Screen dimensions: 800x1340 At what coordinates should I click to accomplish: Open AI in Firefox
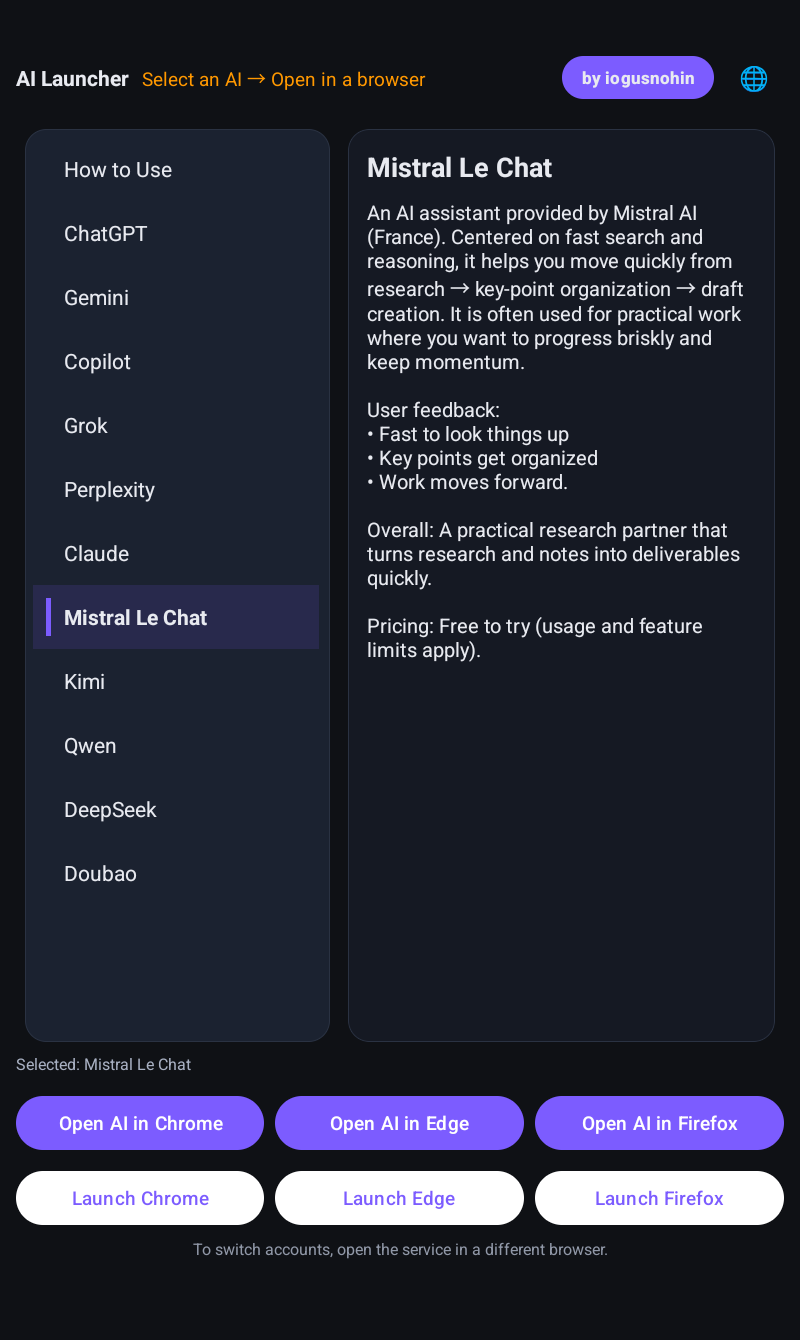659,1123
